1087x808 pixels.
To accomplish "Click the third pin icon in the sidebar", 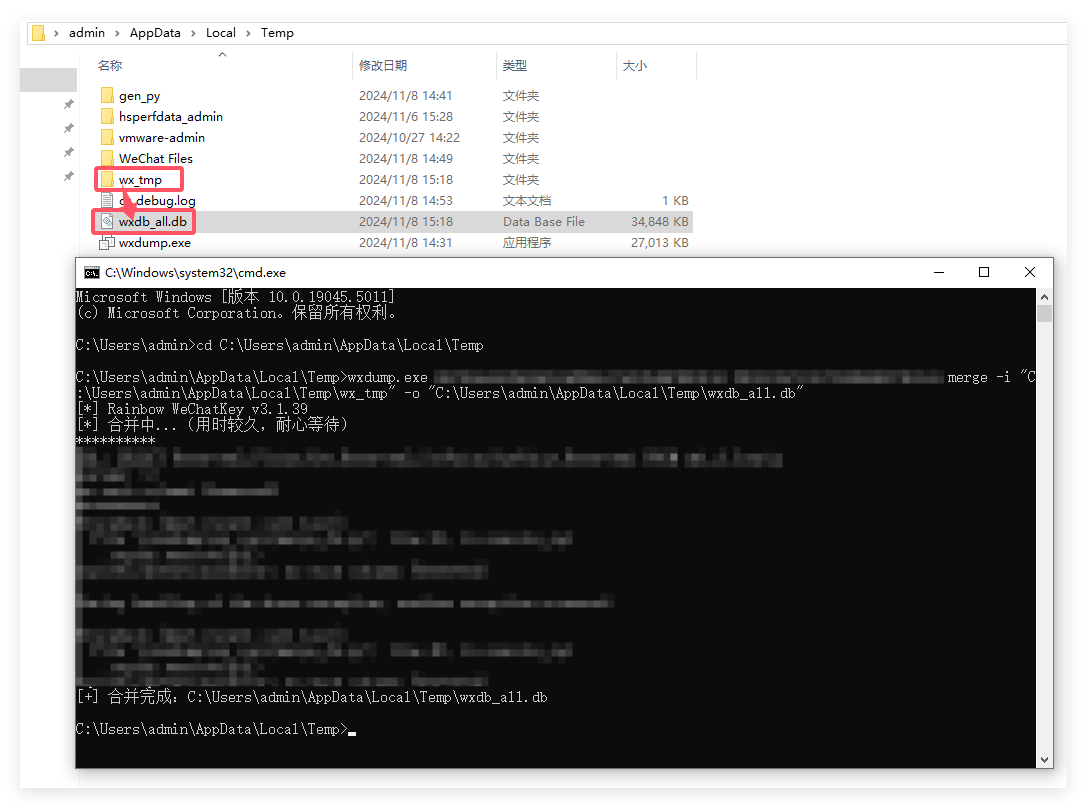I will coord(69,152).
